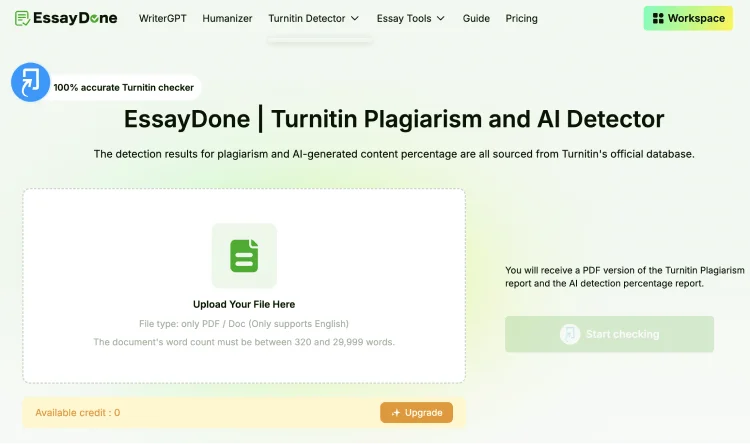
Task: Click the 'Available credit : 0' text
Action: (77, 412)
